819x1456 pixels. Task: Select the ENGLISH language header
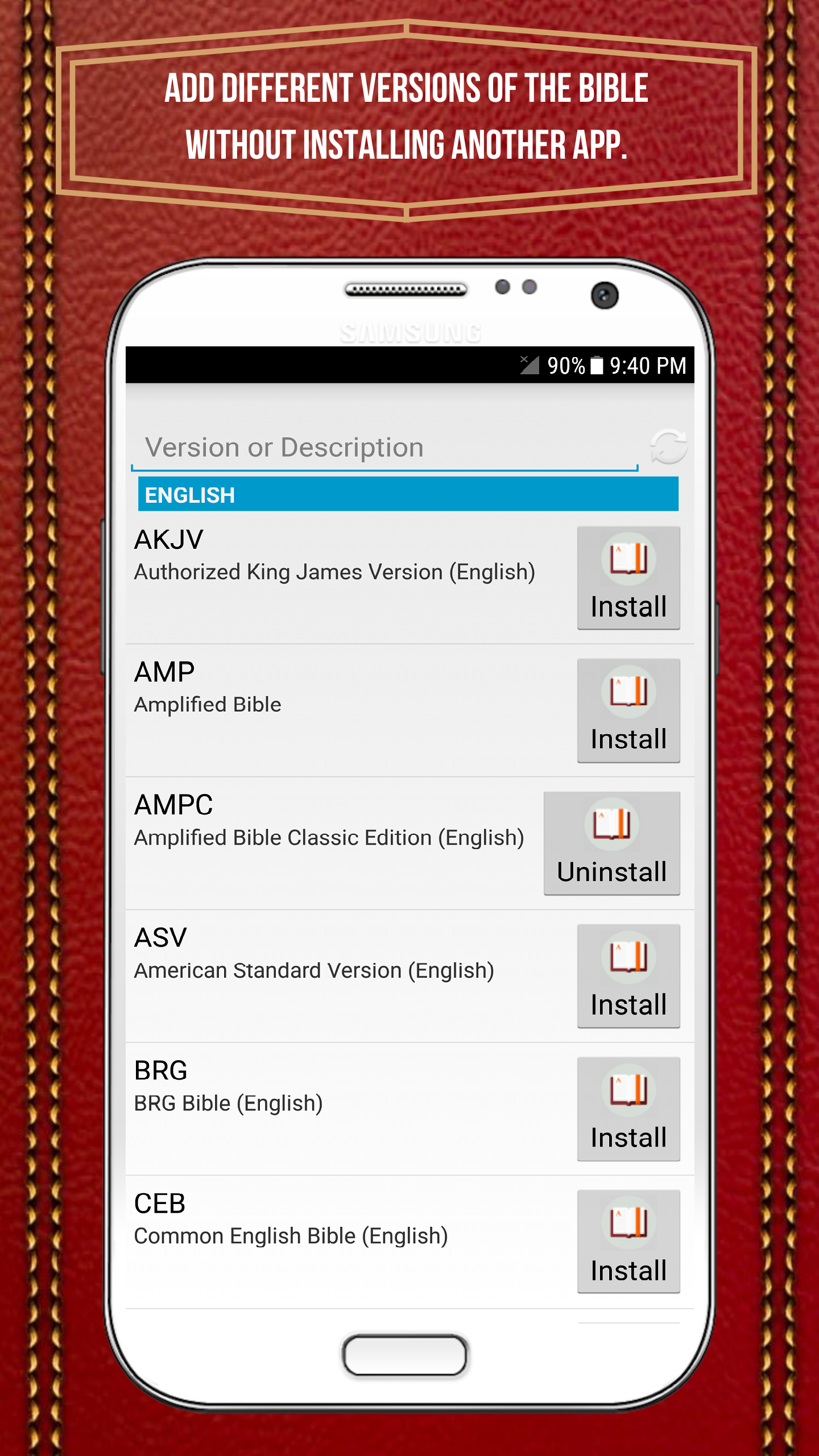point(408,494)
